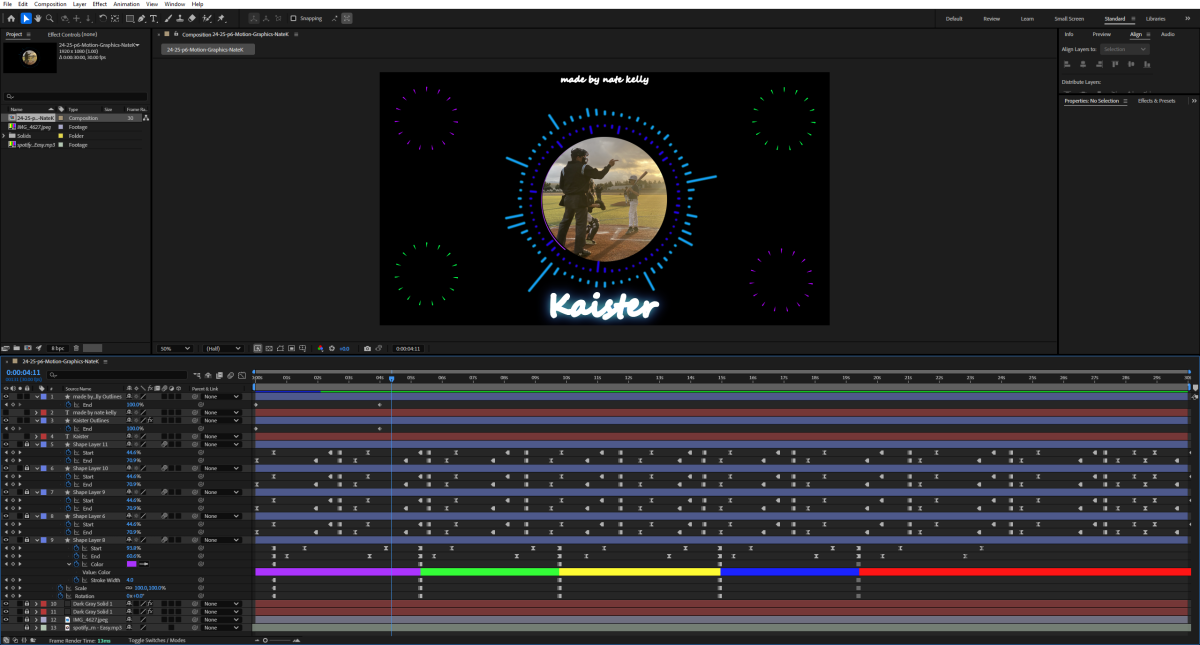This screenshot has height=645, width=1200.
Task: Open parent dropdown for Shape Layer 8
Action: (221, 540)
